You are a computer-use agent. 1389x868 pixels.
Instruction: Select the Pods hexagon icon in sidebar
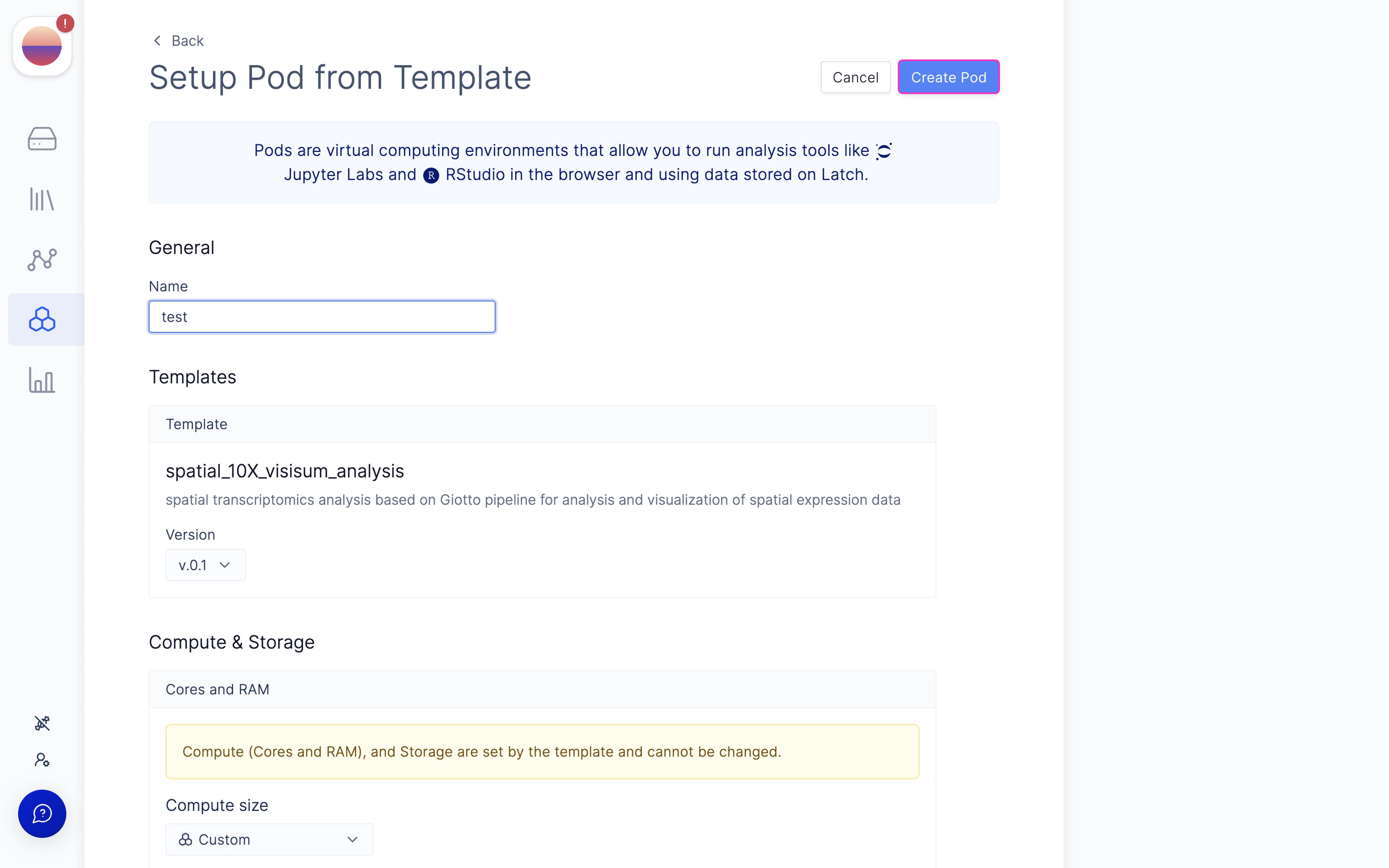point(42,319)
